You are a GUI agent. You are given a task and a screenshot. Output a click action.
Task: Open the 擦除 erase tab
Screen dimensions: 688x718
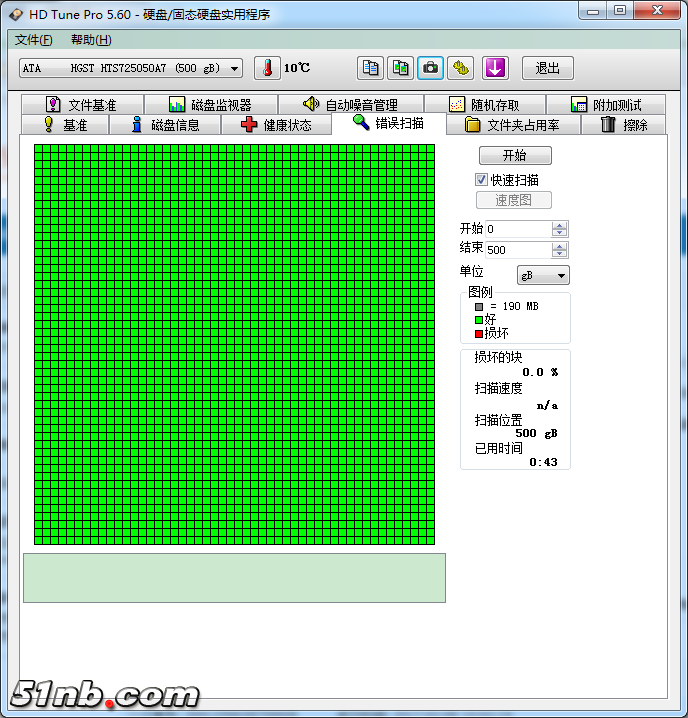(624, 125)
